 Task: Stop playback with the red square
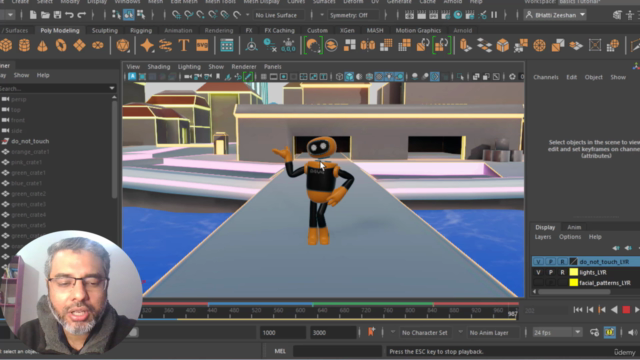point(626,310)
